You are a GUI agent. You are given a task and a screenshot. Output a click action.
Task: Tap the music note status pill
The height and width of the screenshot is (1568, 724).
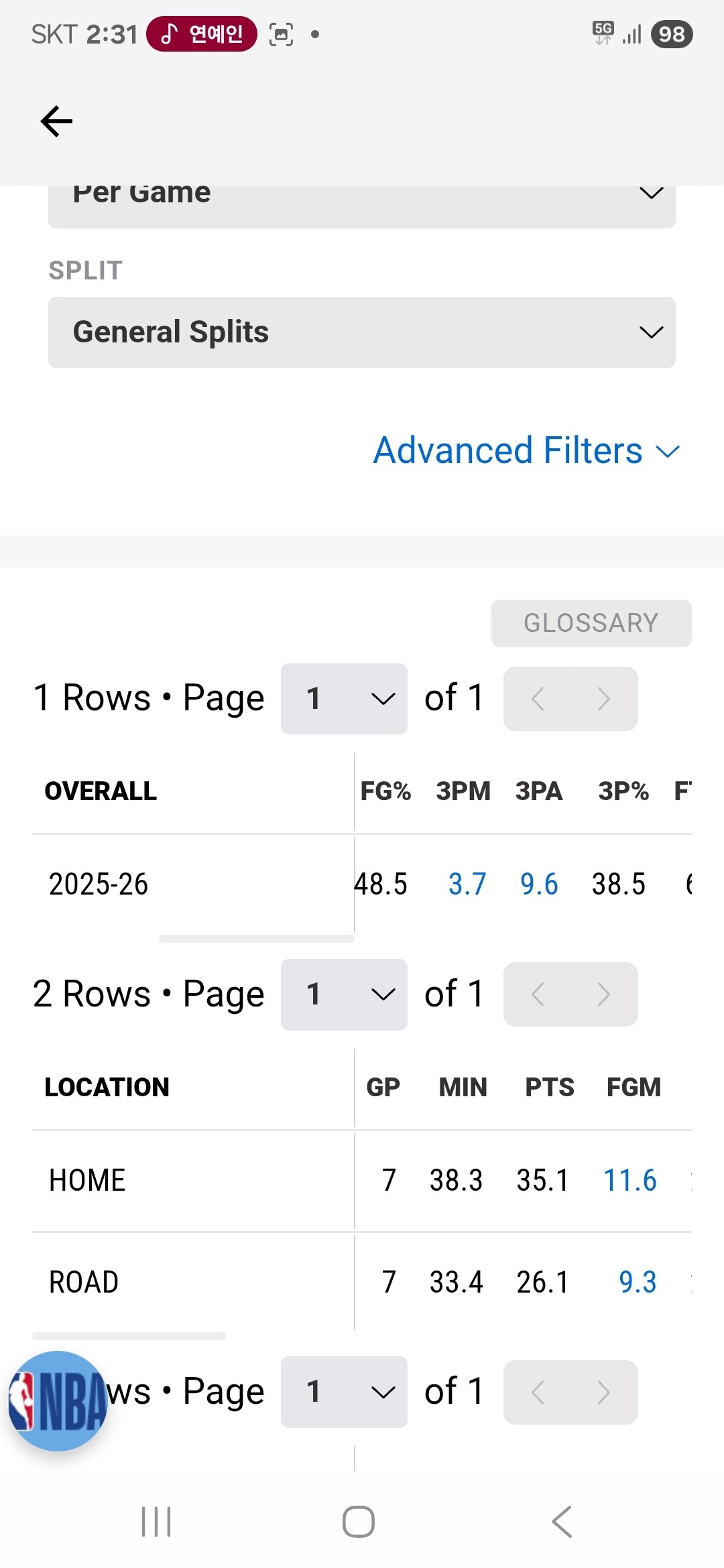pyautogui.click(x=202, y=34)
